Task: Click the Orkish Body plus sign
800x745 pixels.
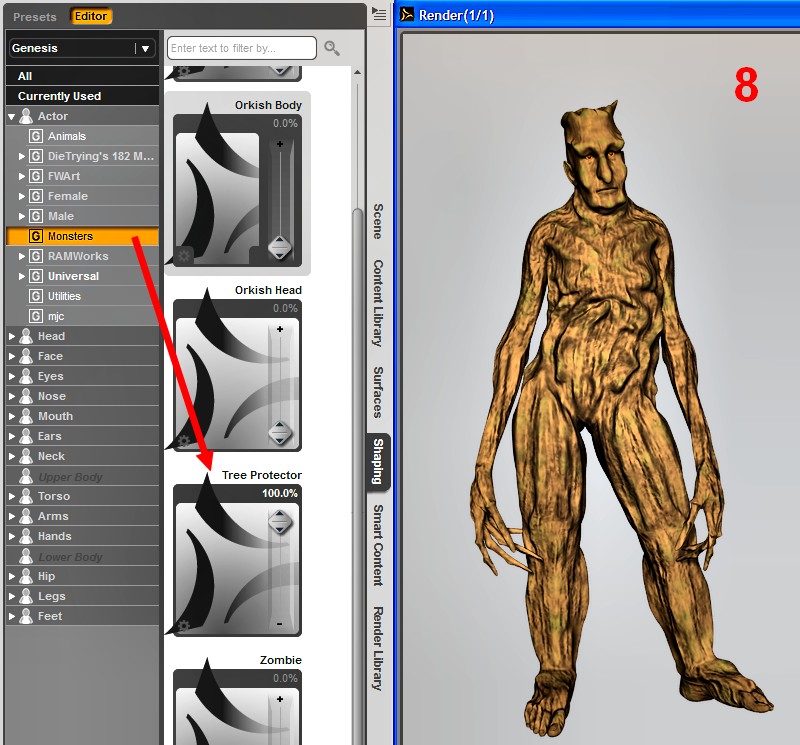Action: coord(280,144)
